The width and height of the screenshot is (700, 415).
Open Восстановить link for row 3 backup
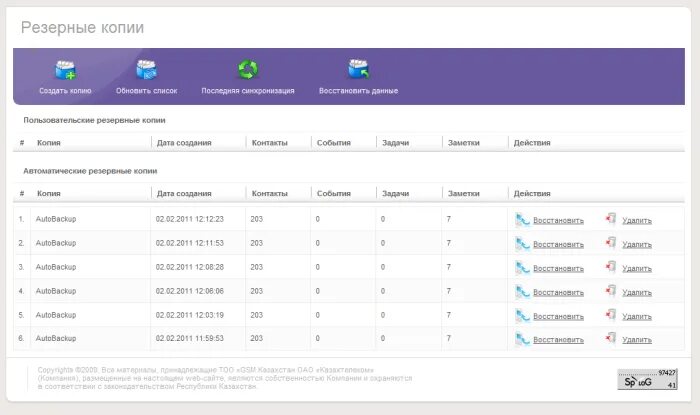click(558, 269)
